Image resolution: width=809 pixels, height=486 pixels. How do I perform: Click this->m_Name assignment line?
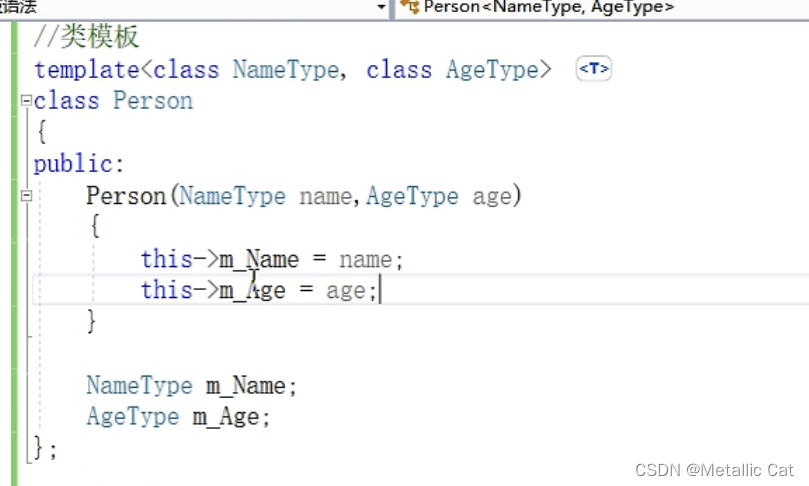[x=272, y=259]
